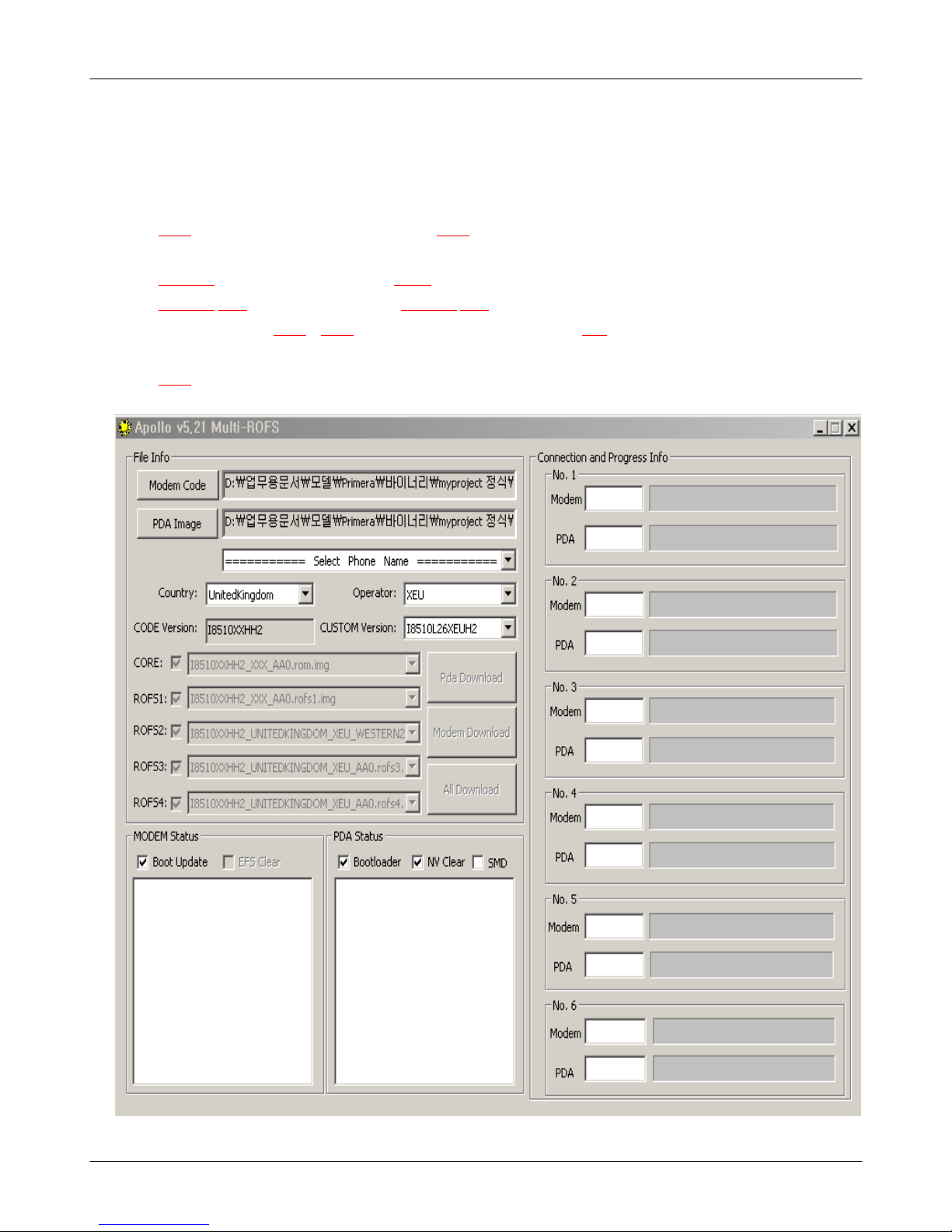The height and width of the screenshot is (1232, 952).
Task: Click the CODE Version field I8510XXHH2
Action: click(260, 630)
